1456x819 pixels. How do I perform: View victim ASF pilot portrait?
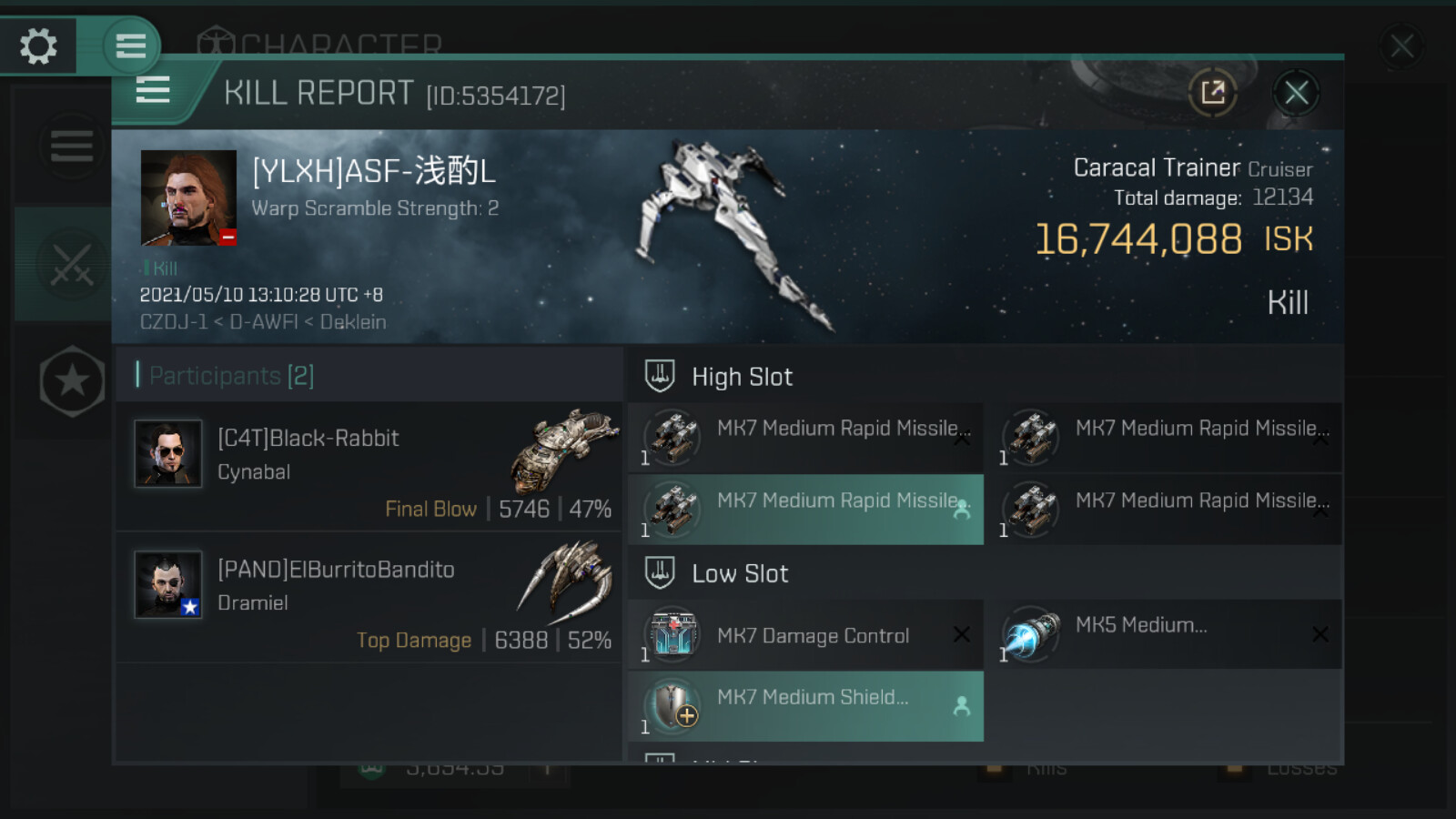click(188, 198)
